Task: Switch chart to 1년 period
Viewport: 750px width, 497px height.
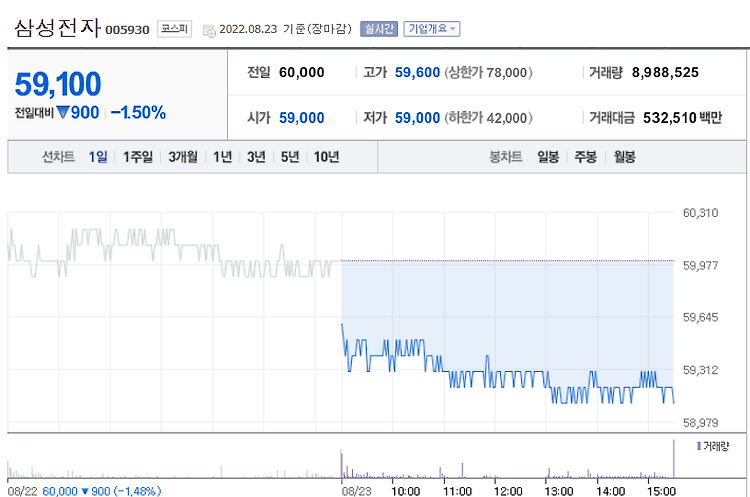Action: 222,156
